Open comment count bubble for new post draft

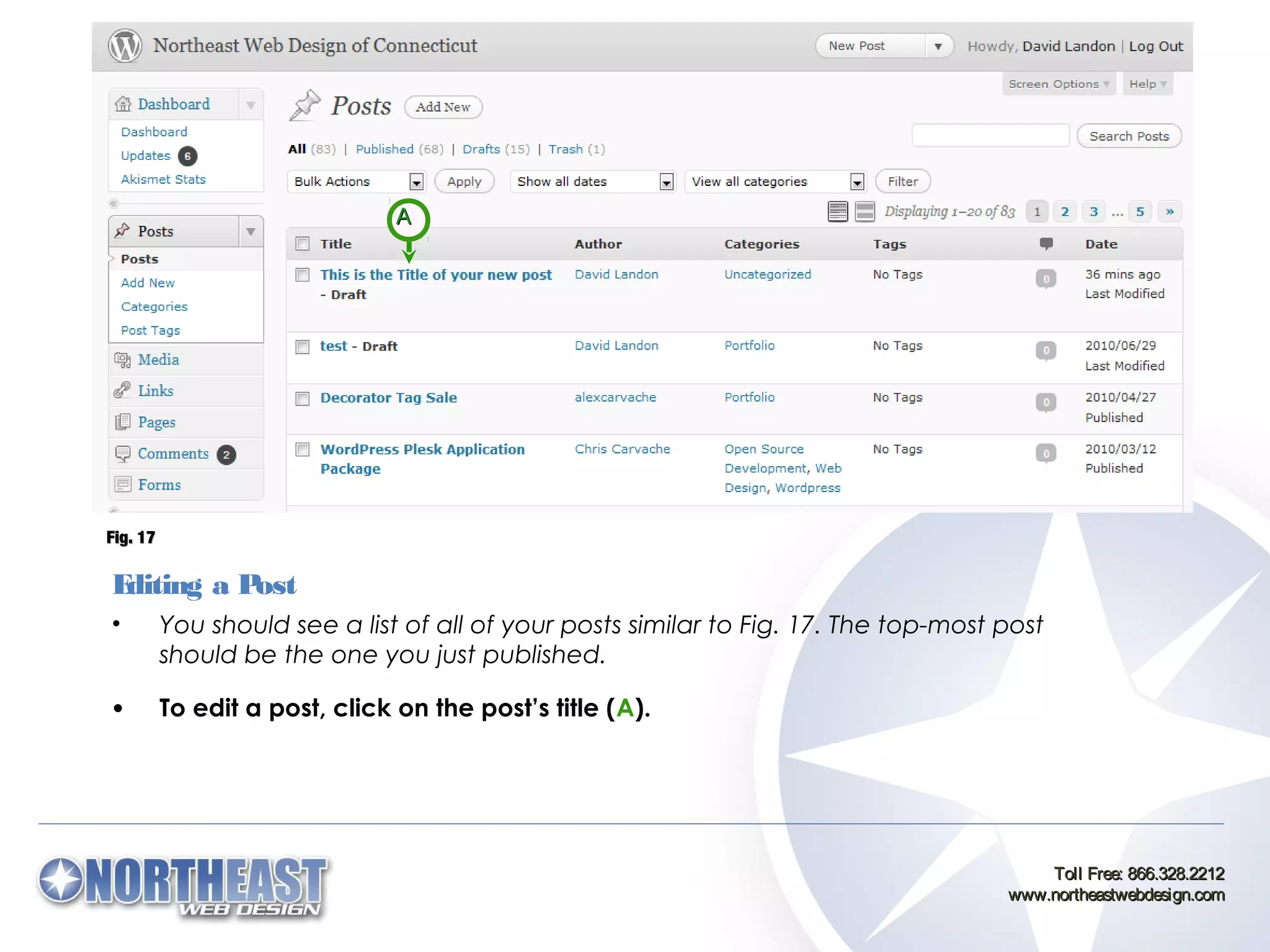click(1046, 279)
